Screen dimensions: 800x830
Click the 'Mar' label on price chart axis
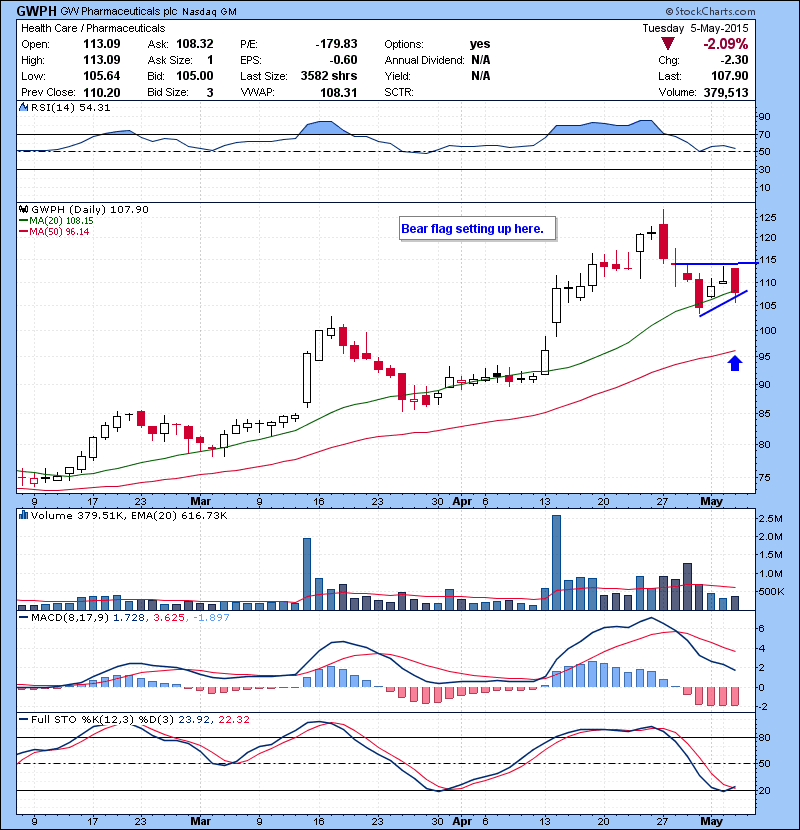click(201, 501)
